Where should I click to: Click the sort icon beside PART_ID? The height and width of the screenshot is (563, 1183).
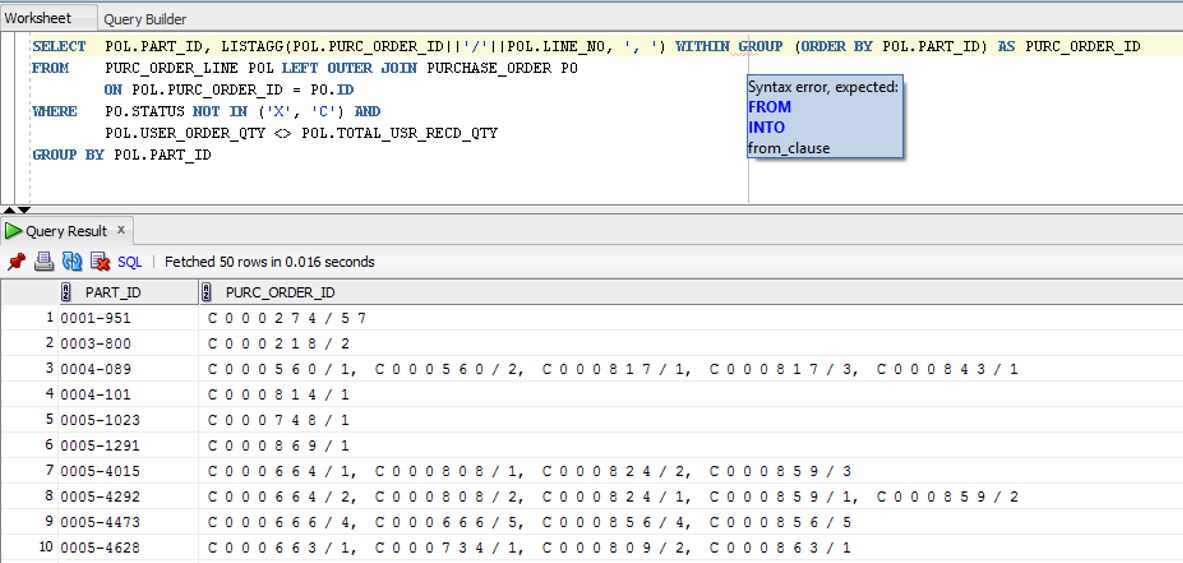66,292
